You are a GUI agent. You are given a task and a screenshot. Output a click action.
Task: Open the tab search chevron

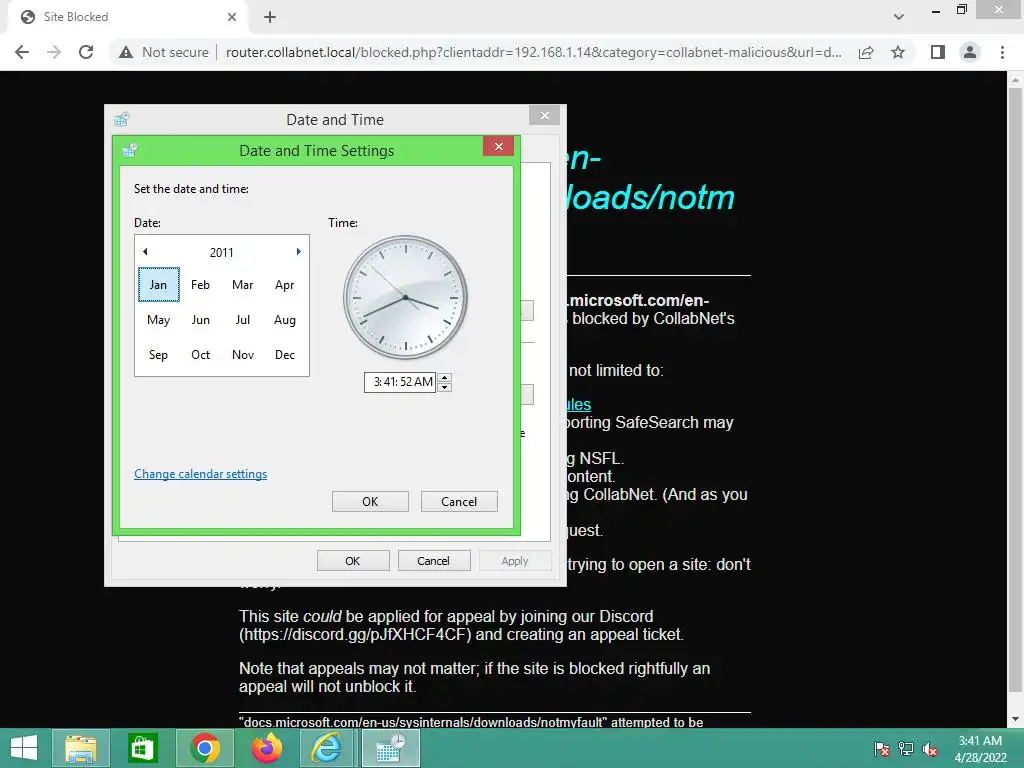tap(899, 17)
